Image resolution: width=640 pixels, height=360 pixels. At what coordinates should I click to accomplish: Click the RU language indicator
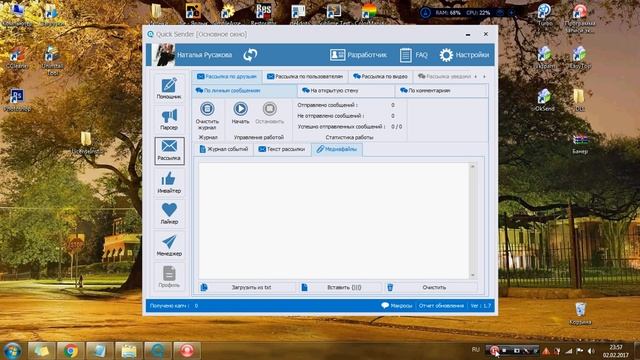point(476,350)
